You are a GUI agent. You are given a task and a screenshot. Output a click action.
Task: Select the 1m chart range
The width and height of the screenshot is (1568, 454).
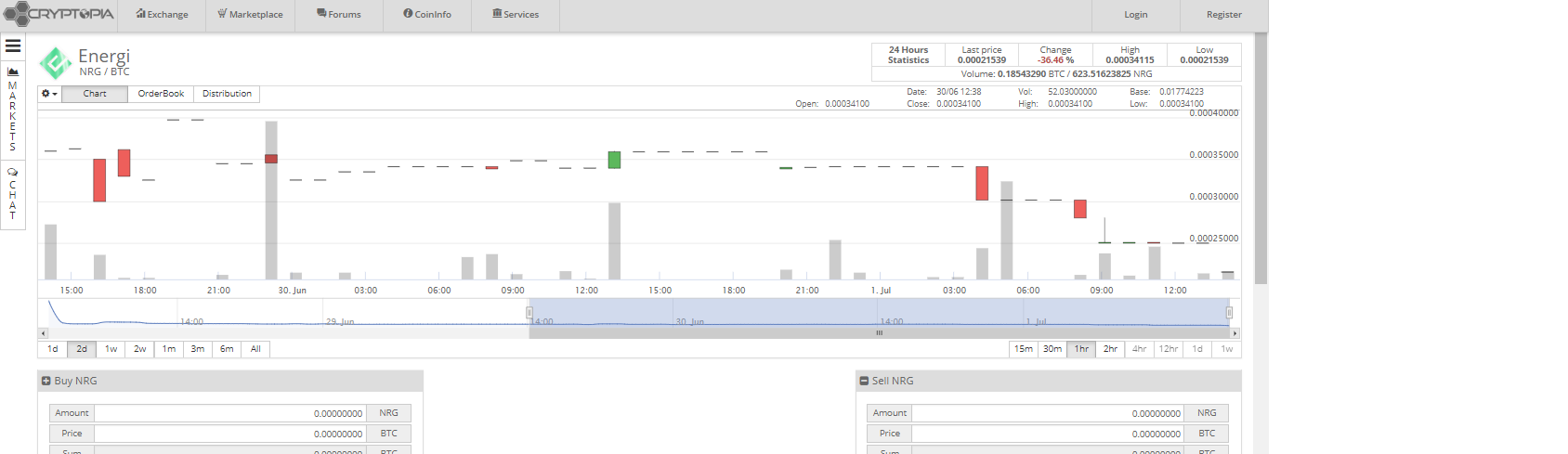(169, 349)
